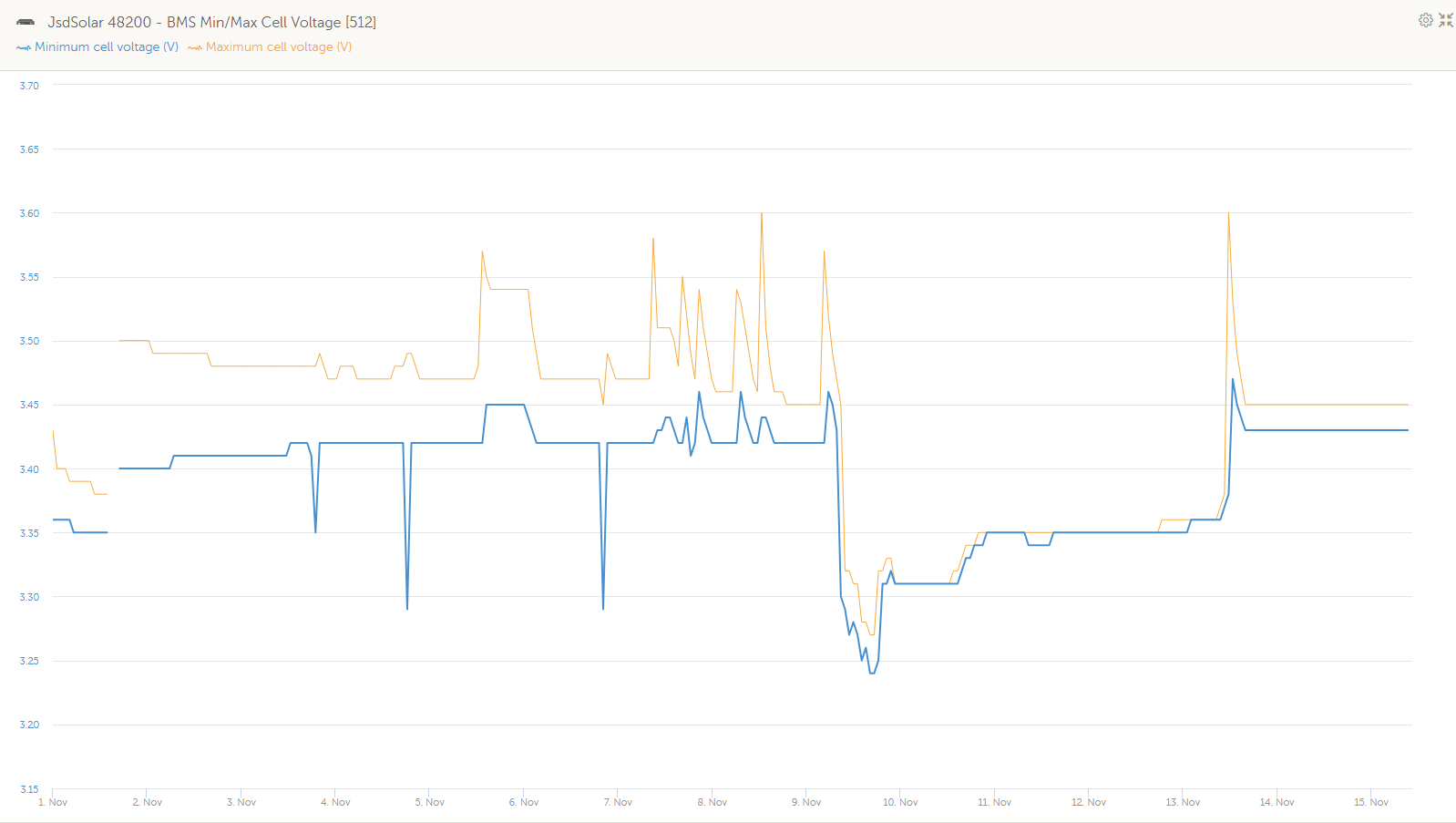Click the 10. Nov date label
The width and height of the screenshot is (1456, 823).
(900, 802)
